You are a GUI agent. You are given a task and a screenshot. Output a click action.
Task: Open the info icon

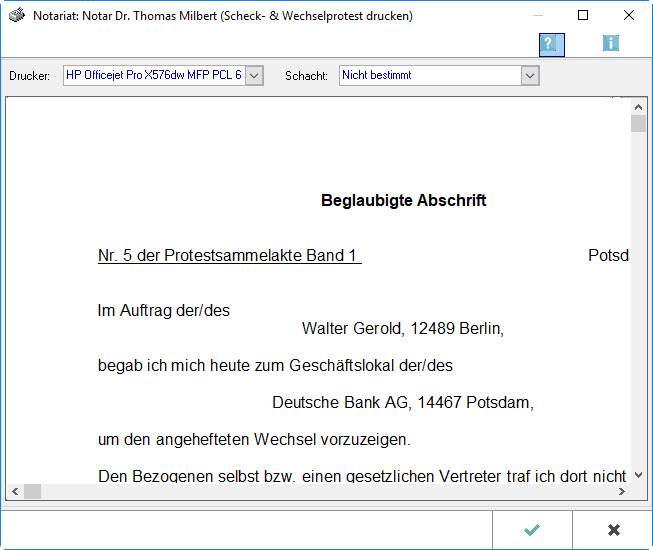[611, 43]
